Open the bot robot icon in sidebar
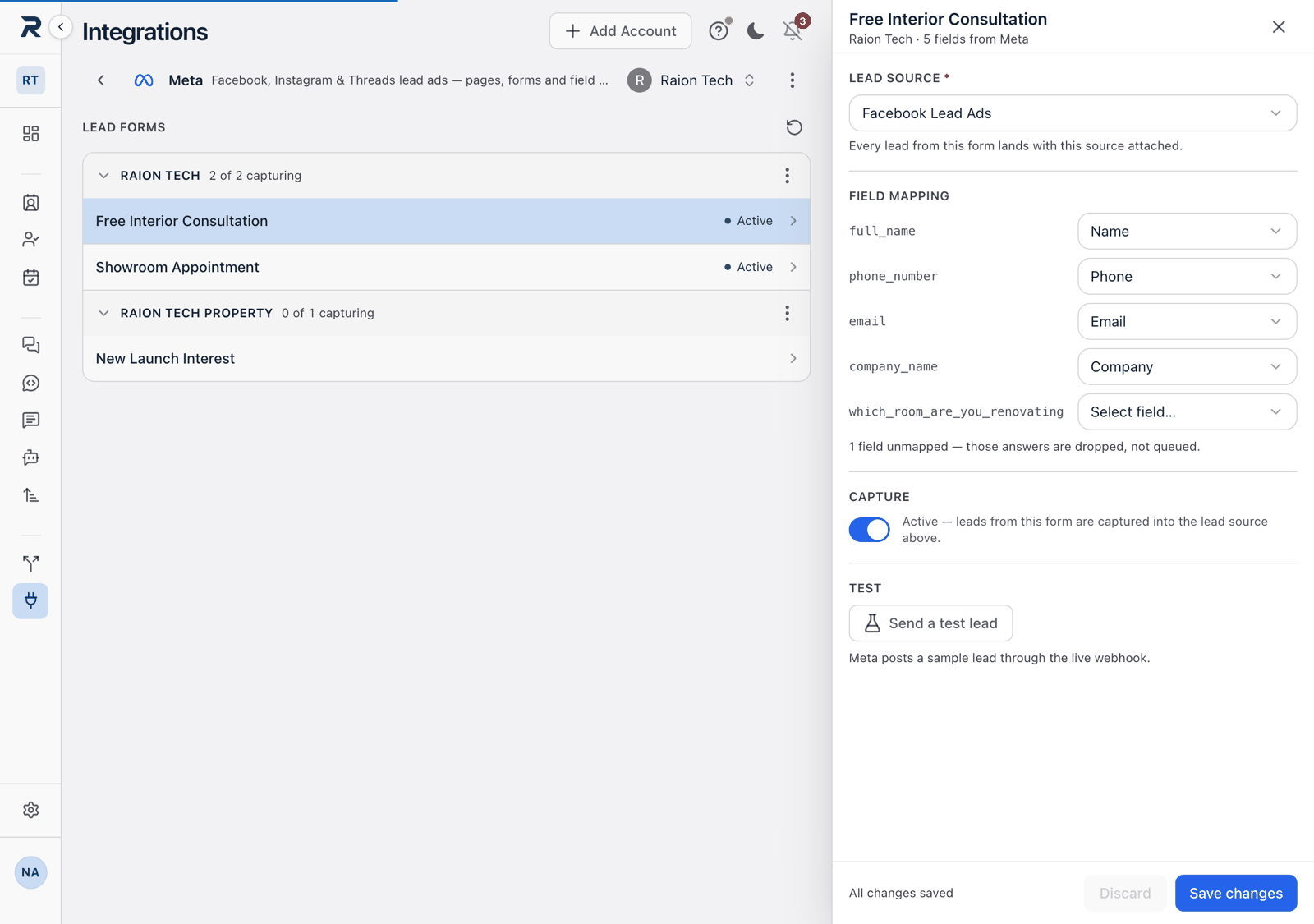The image size is (1314, 924). [30, 457]
